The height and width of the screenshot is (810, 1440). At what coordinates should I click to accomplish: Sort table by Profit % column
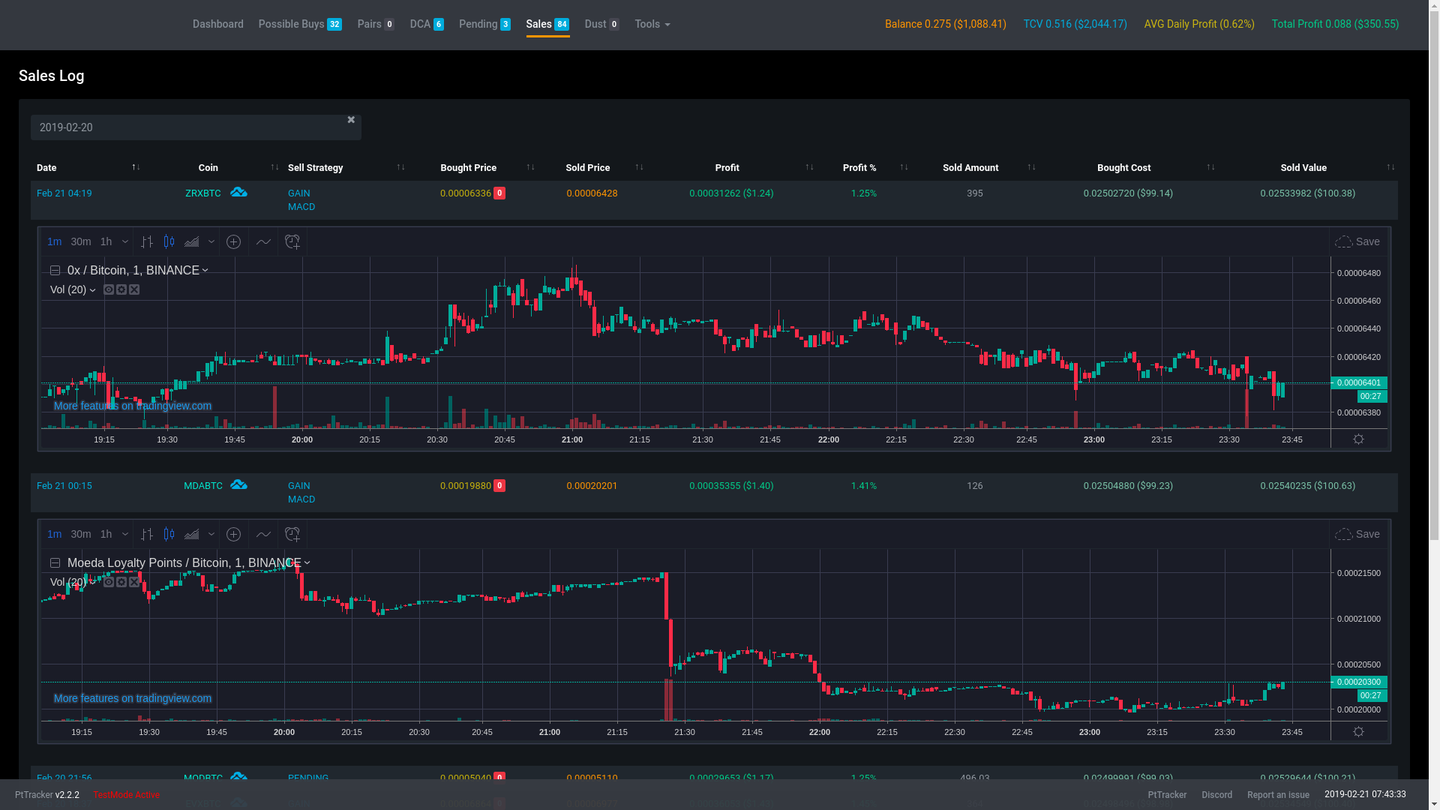(859, 167)
